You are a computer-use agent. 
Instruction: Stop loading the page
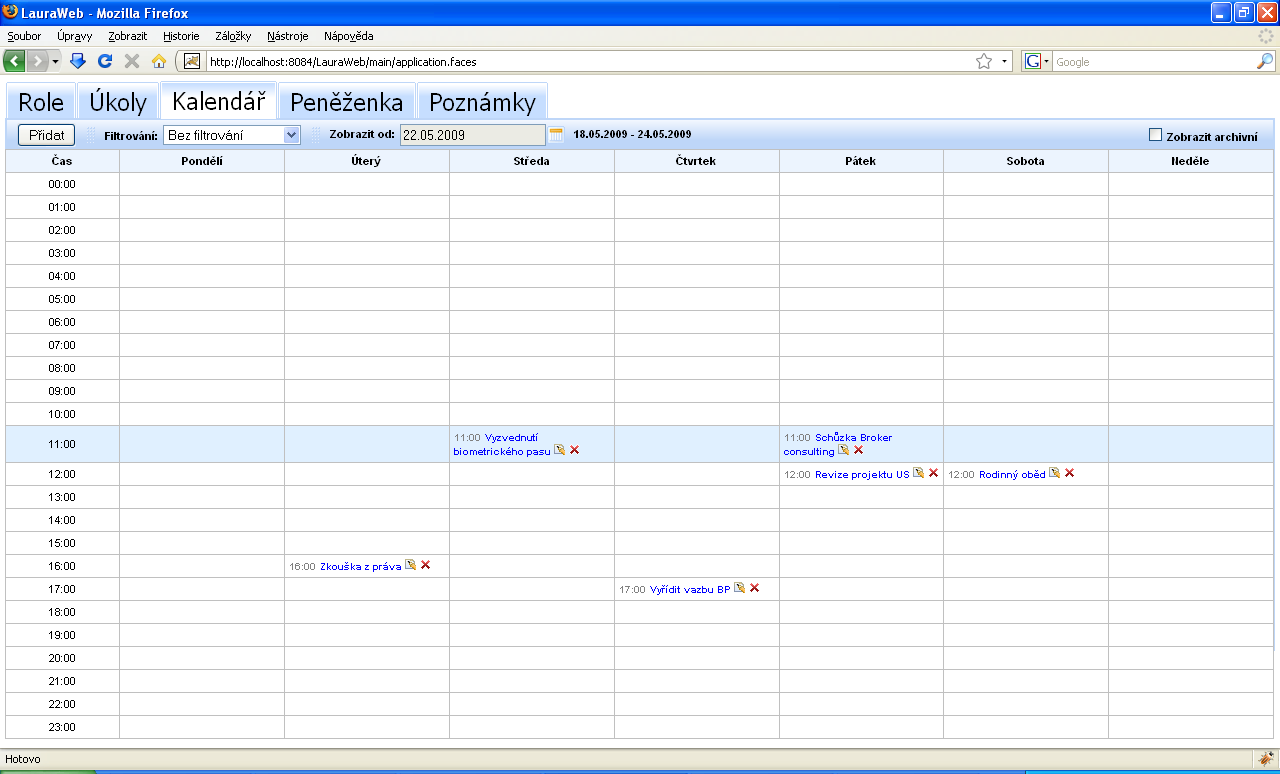click(132, 61)
